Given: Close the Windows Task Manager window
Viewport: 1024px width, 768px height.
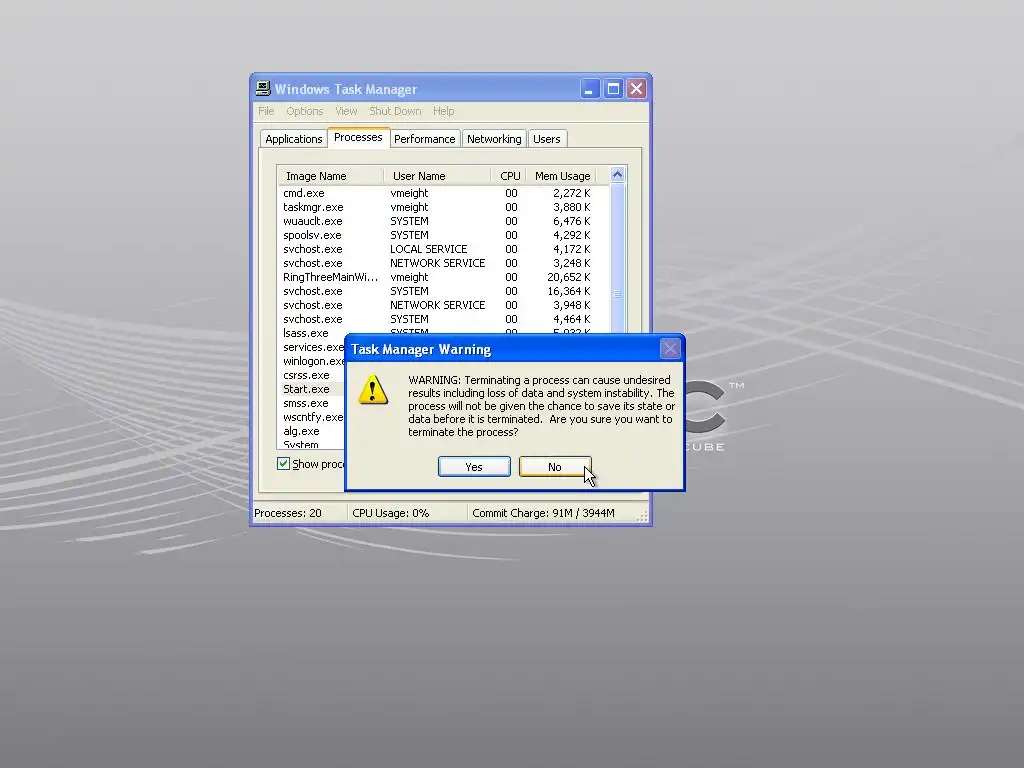Looking at the screenshot, I should click(x=637, y=89).
